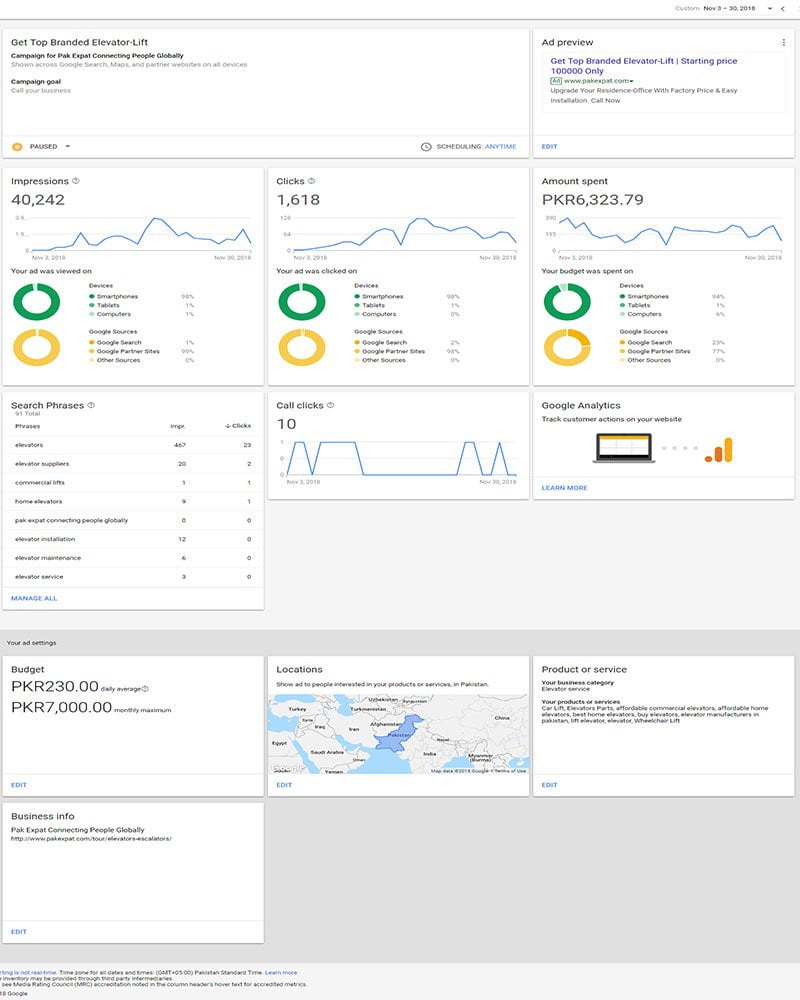Expand the pakexpat.com URL arrow in ad preview
This screenshot has height=1000, width=800.
[632, 81]
